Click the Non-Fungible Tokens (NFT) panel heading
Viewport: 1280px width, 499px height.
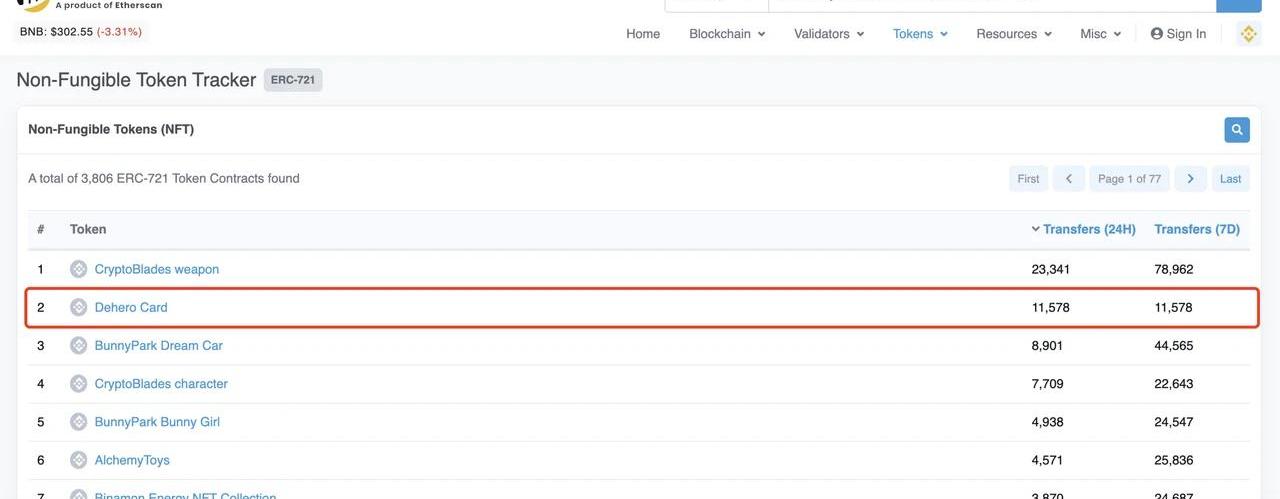click(111, 129)
